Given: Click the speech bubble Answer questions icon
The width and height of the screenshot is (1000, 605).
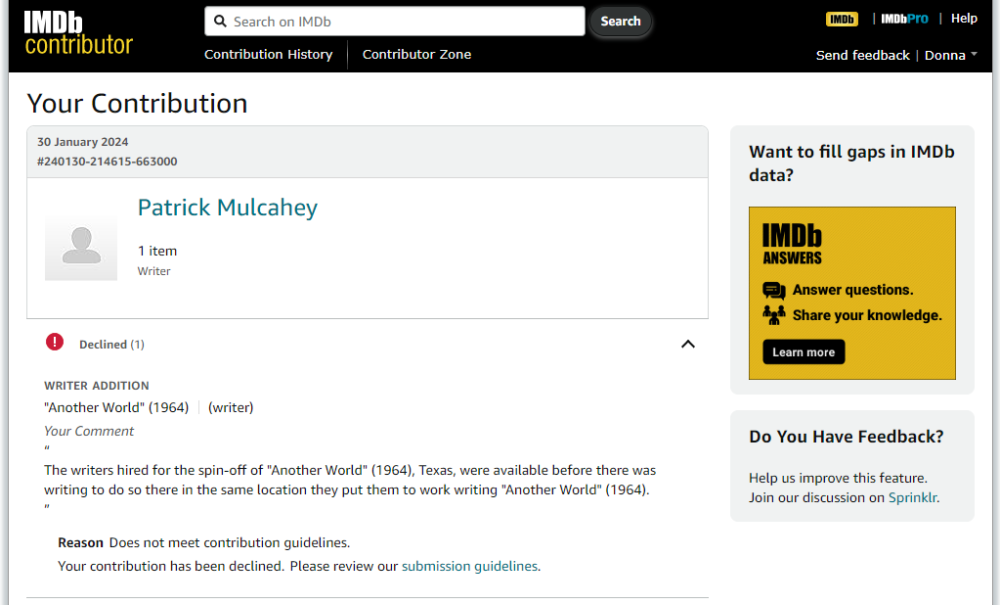Looking at the screenshot, I should 773,290.
